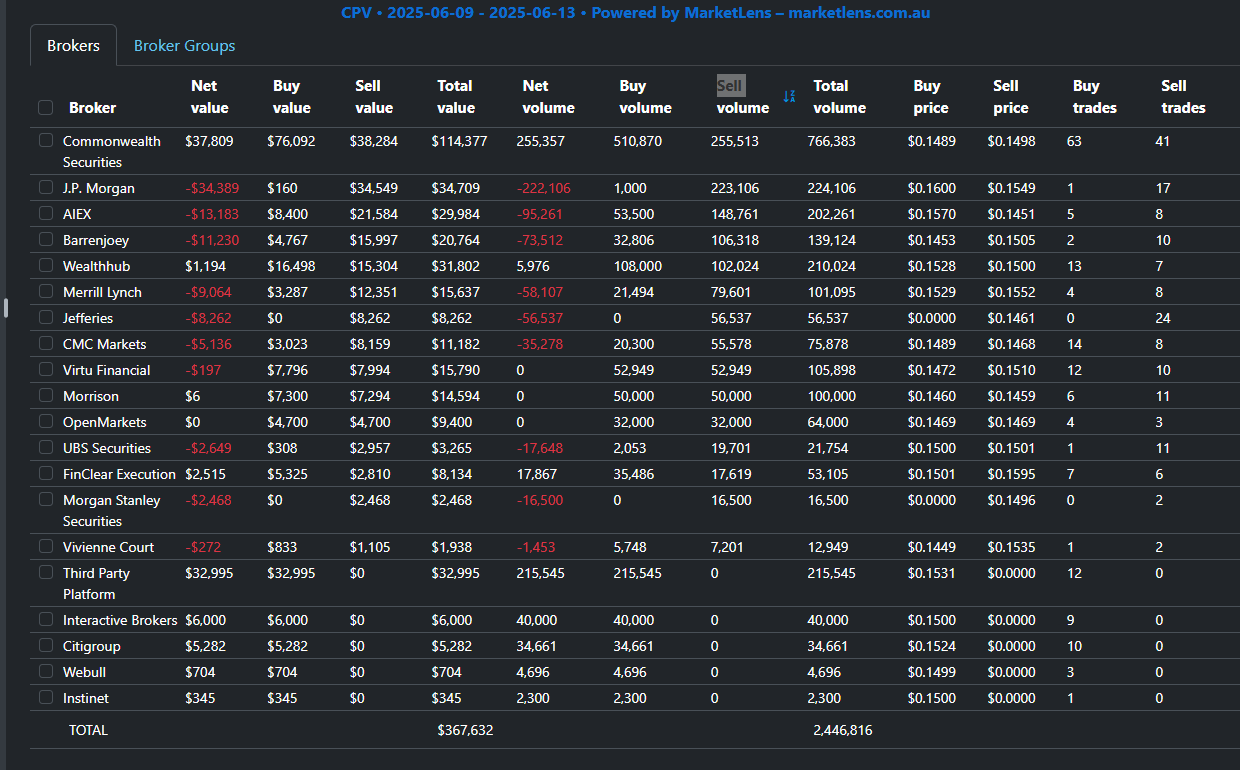
Task: Check the Virtu Financial row checkbox
Action: tap(45, 369)
